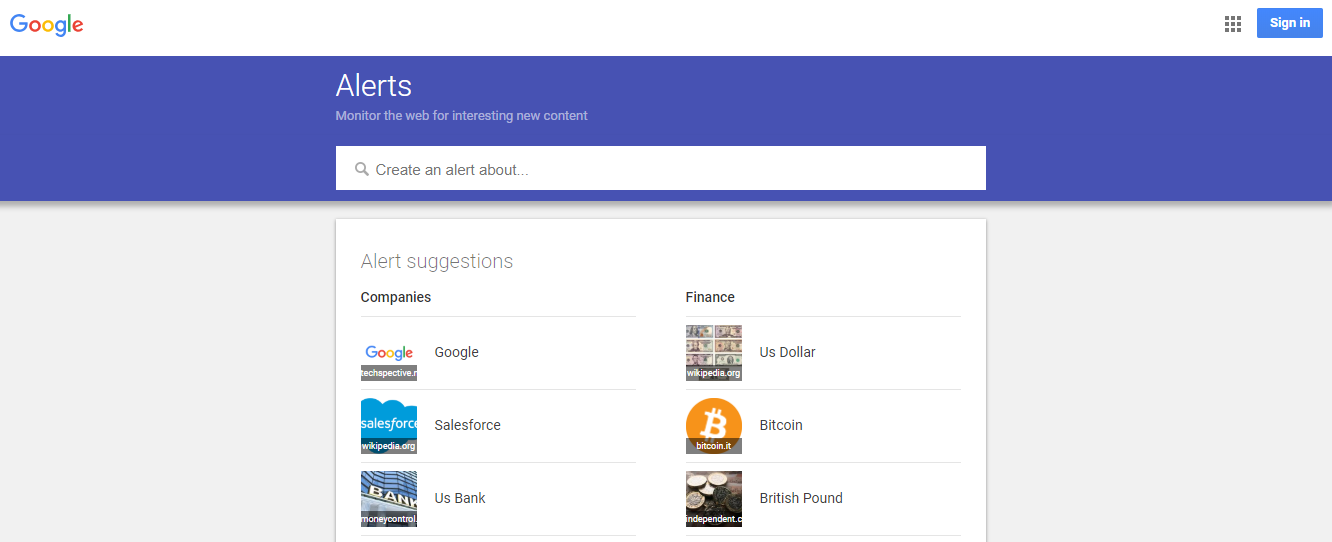Select the British Pound coins thumbnail
This screenshot has height=542, width=1332.
click(x=714, y=498)
